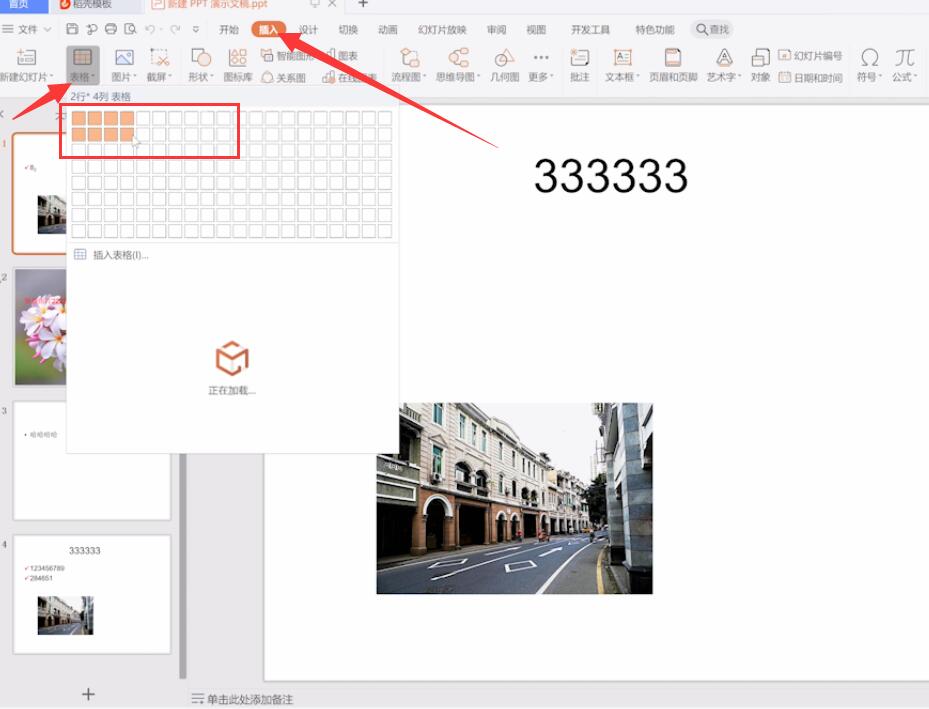Click the Screenshot (截屏) icon
Viewport: 929px width, 709px height.
point(159,57)
